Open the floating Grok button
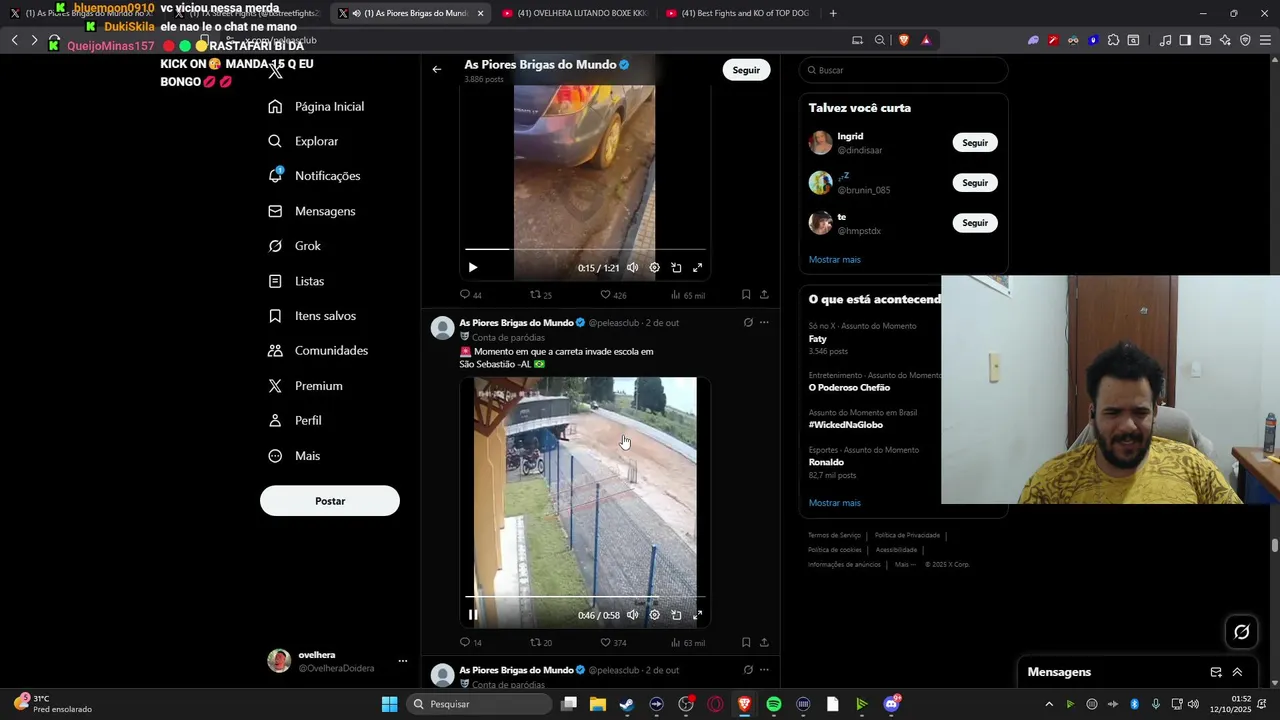The image size is (1280, 720). point(1242,632)
